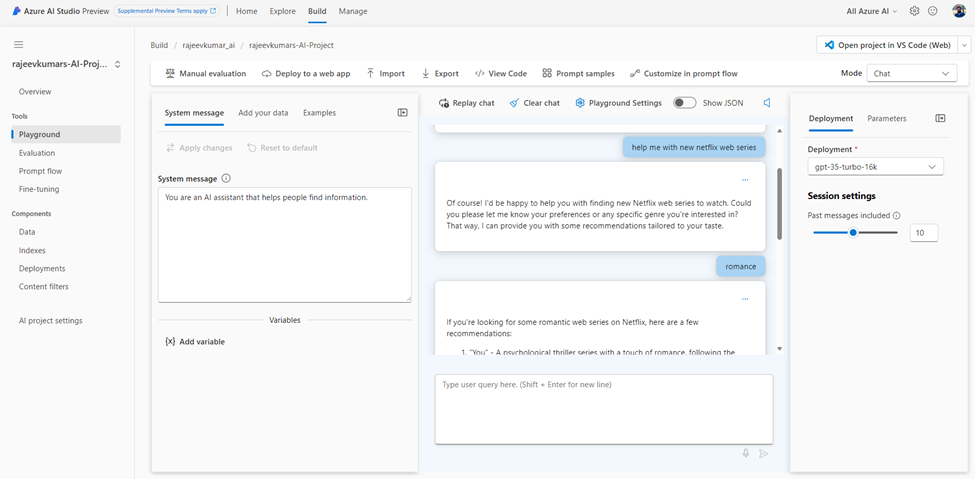This screenshot has height=479, width=975.
Task: Expand the arrow next to Open in VS Code
Action: 964,45
